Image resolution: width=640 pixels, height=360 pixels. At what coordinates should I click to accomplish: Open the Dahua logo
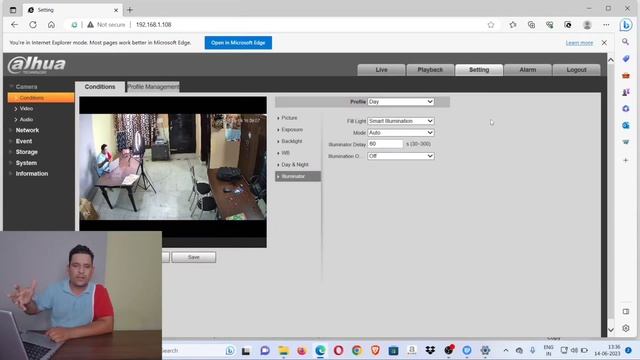37,65
